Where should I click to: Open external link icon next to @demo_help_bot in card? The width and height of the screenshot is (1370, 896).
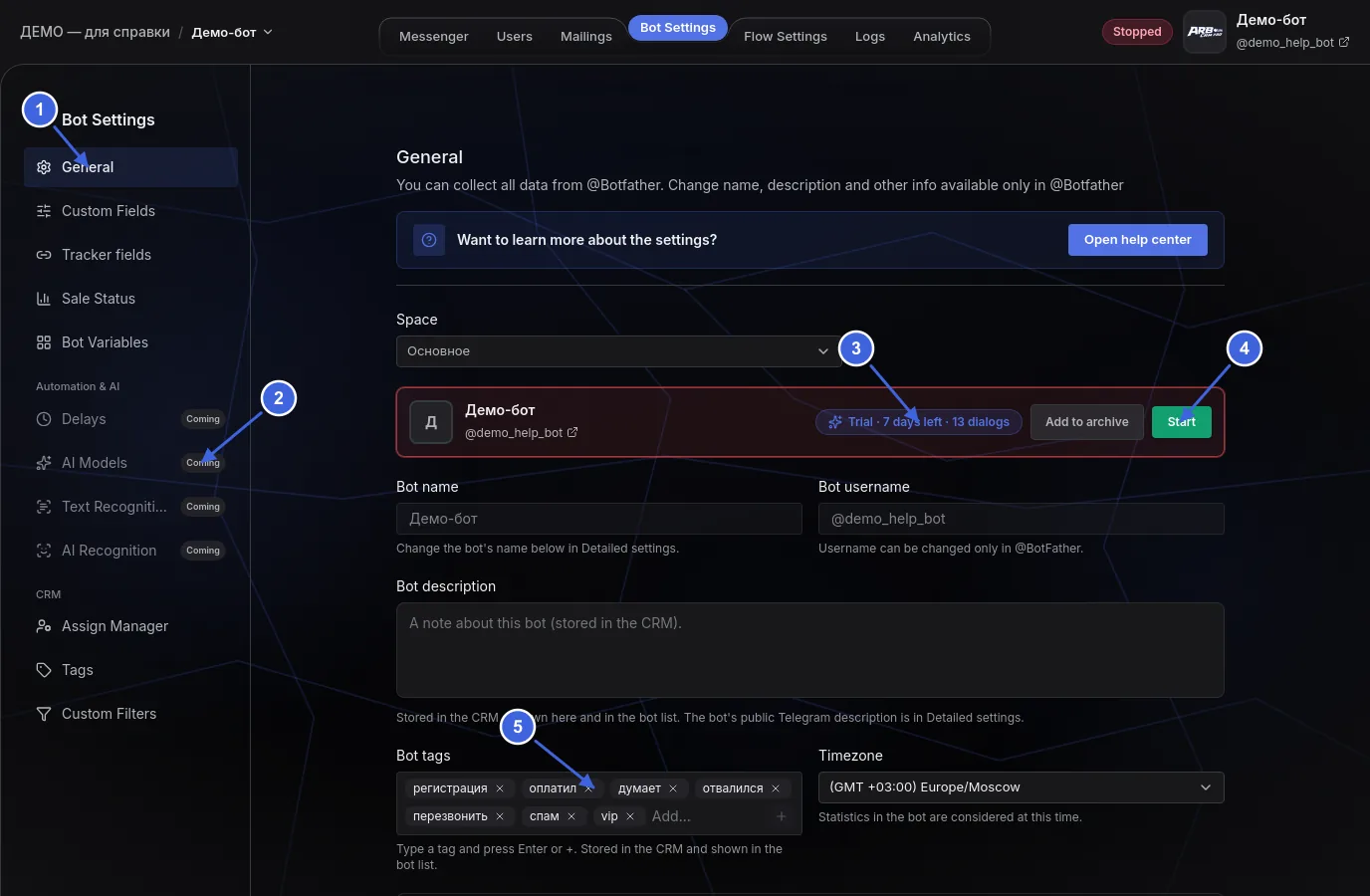point(572,433)
